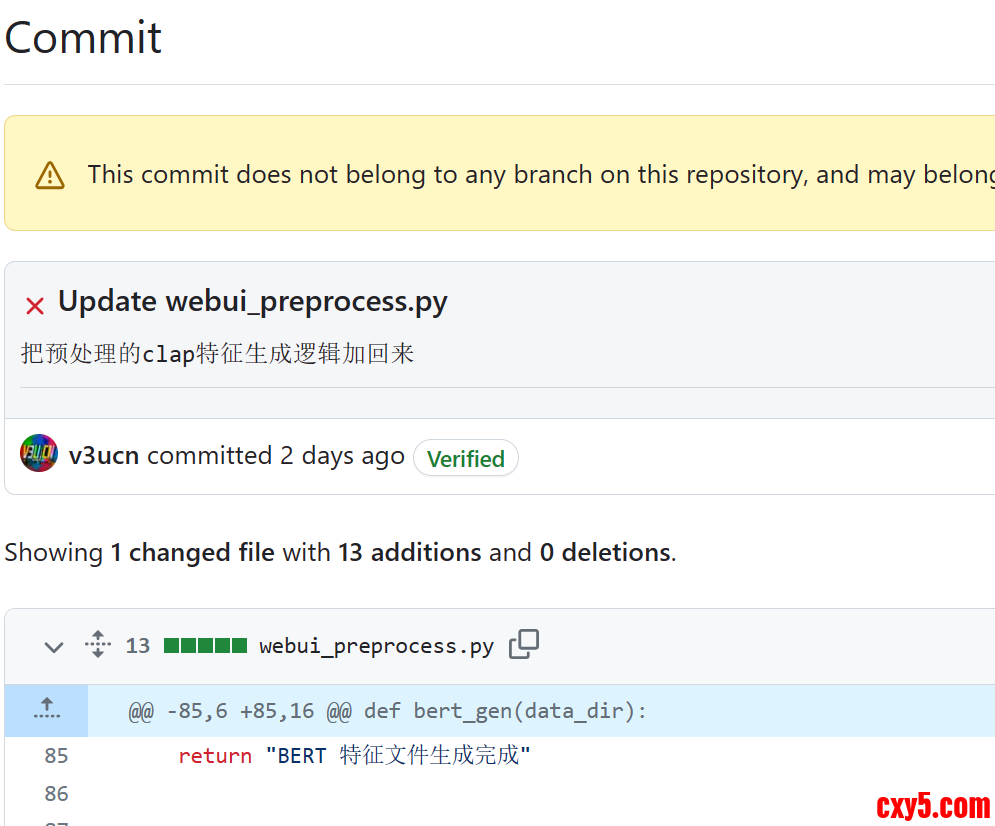Screen dimensions: 995x826
Task: Collapse the webui_preprocess.py diff with the chevron
Action: pos(54,647)
